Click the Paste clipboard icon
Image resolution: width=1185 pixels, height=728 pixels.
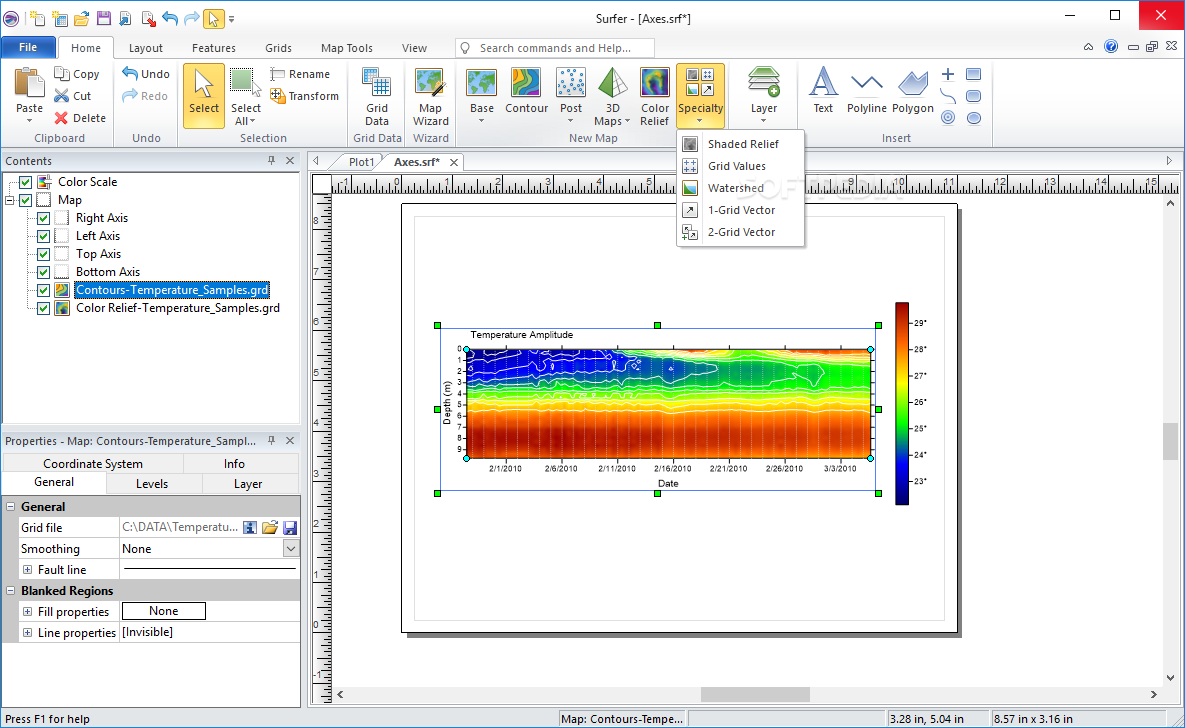[29, 83]
